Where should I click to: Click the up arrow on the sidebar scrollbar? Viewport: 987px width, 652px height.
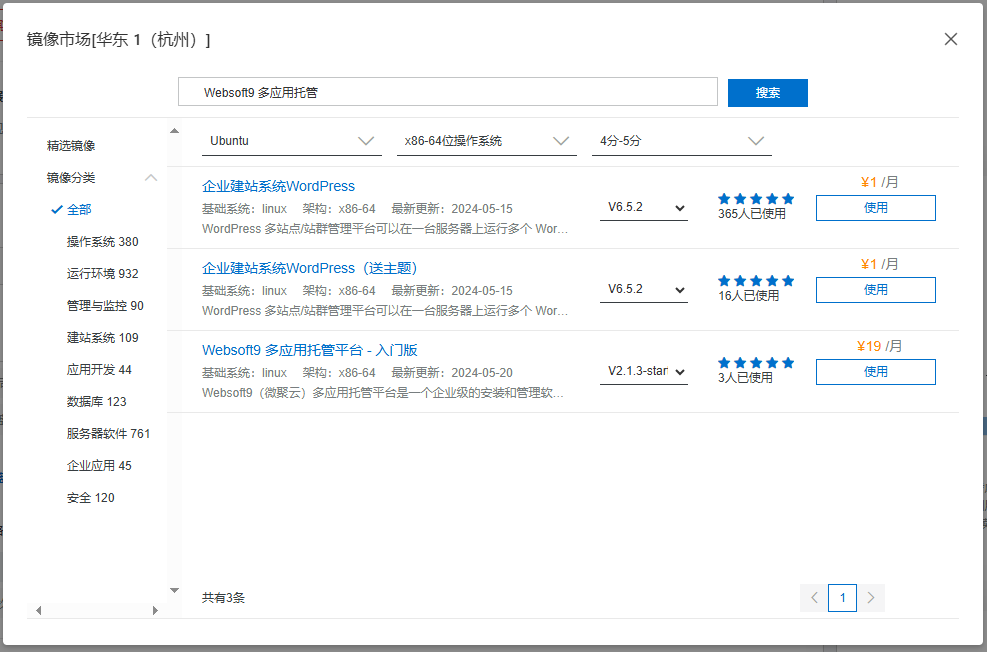point(174,130)
